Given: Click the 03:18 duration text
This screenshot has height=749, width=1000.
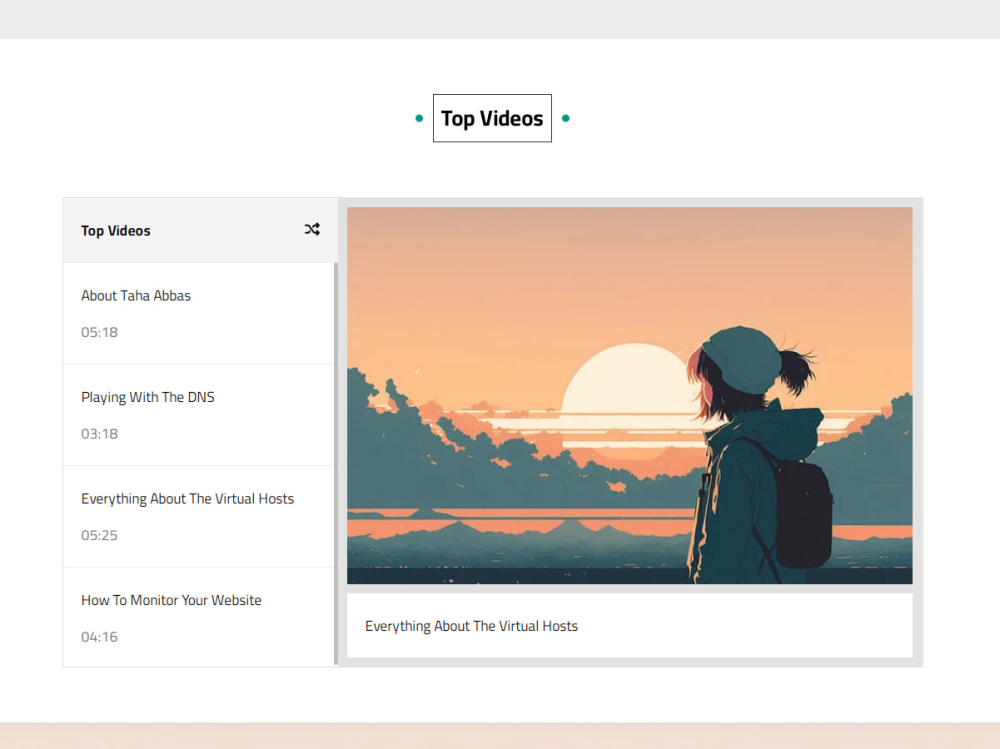Looking at the screenshot, I should pos(99,434).
